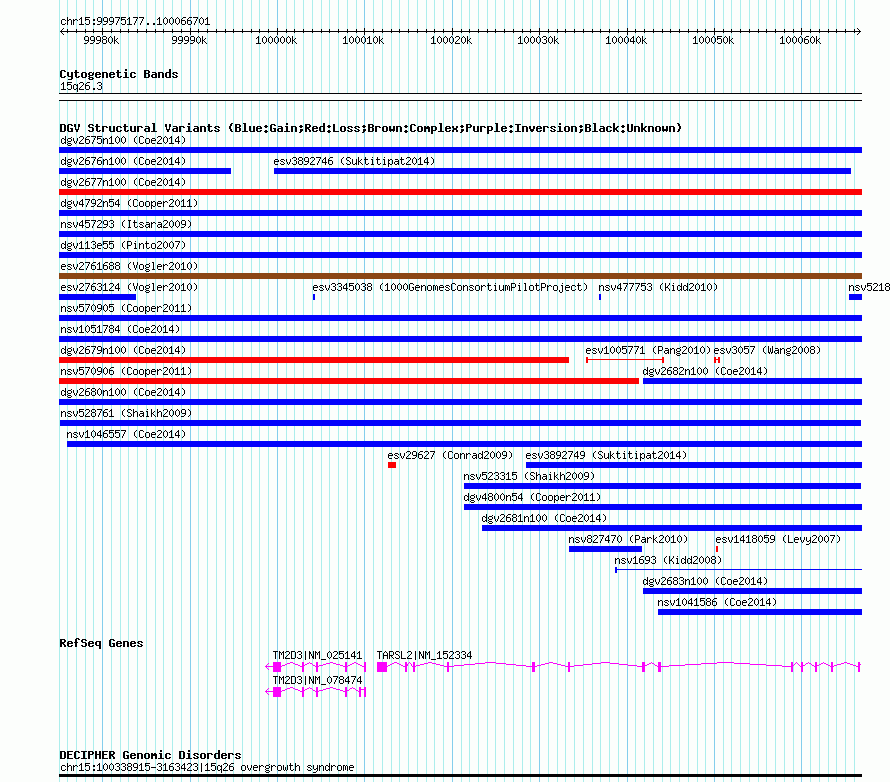This screenshot has width=890, height=782.
Task: Open esv3892746 (Suktitipat2014) variant
Action: coord(354,161)
